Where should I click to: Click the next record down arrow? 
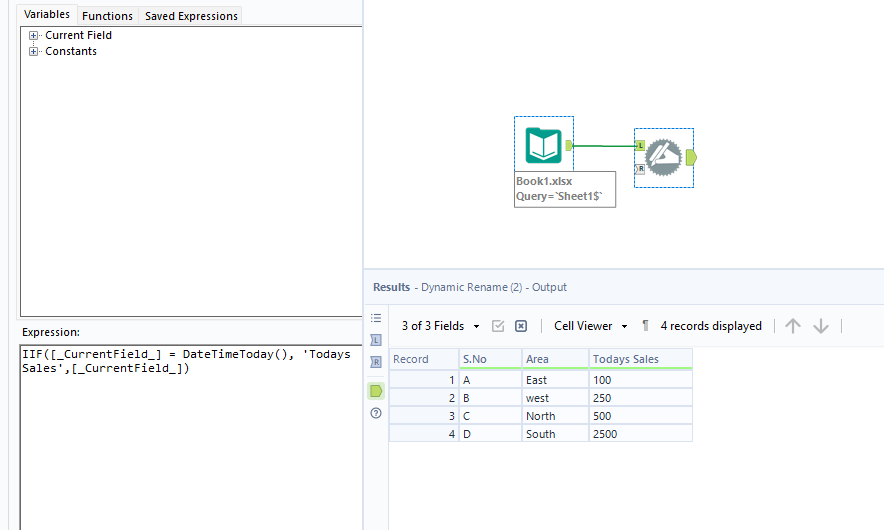coord(821,326)
